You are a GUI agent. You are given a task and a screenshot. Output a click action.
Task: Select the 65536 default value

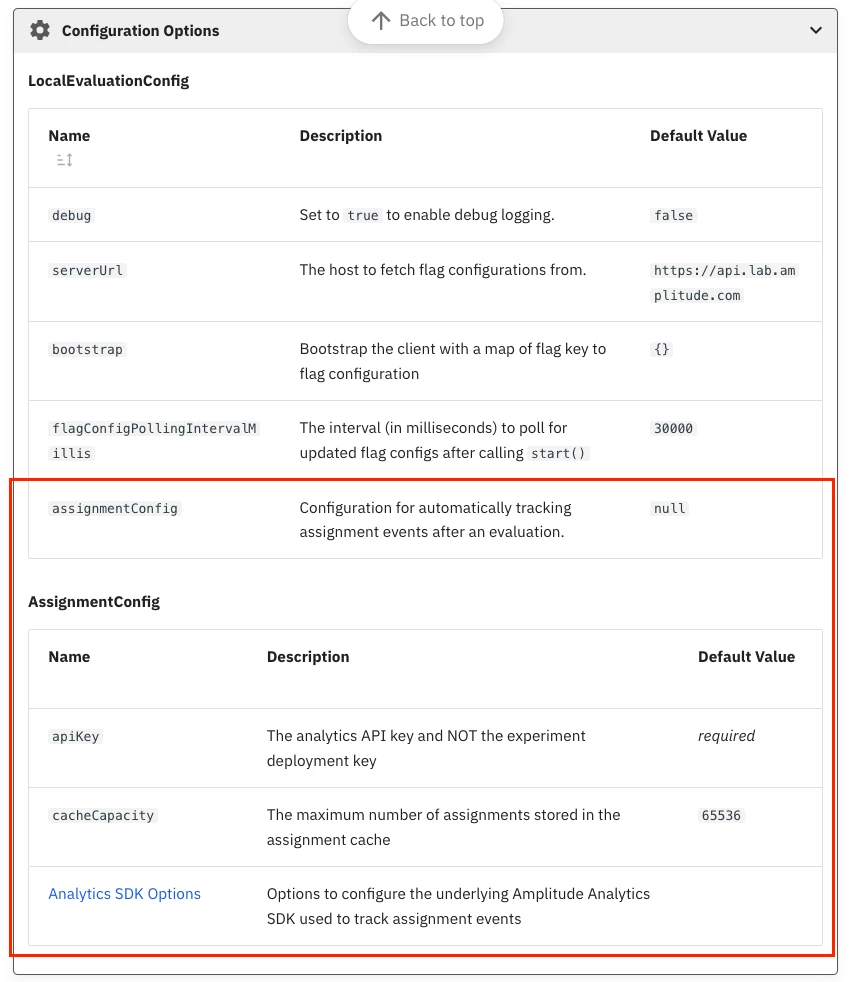[x=721, y=815]
